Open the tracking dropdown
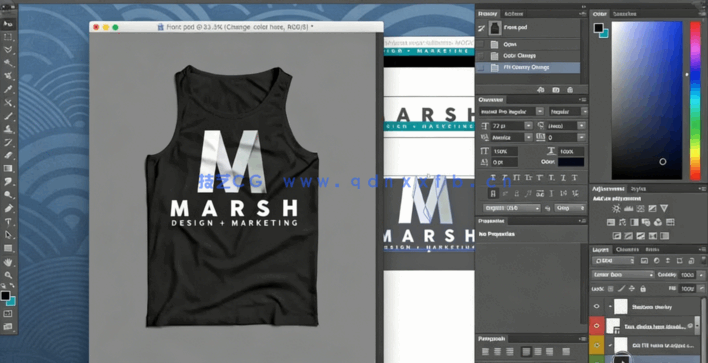 click(x=582, y=137)
